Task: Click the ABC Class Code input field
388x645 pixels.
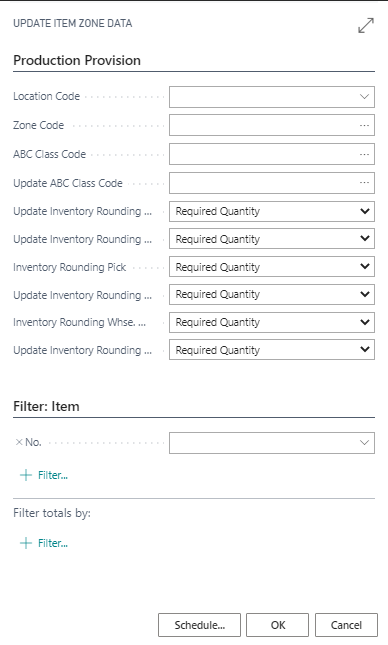Action: tap(272, 154)
